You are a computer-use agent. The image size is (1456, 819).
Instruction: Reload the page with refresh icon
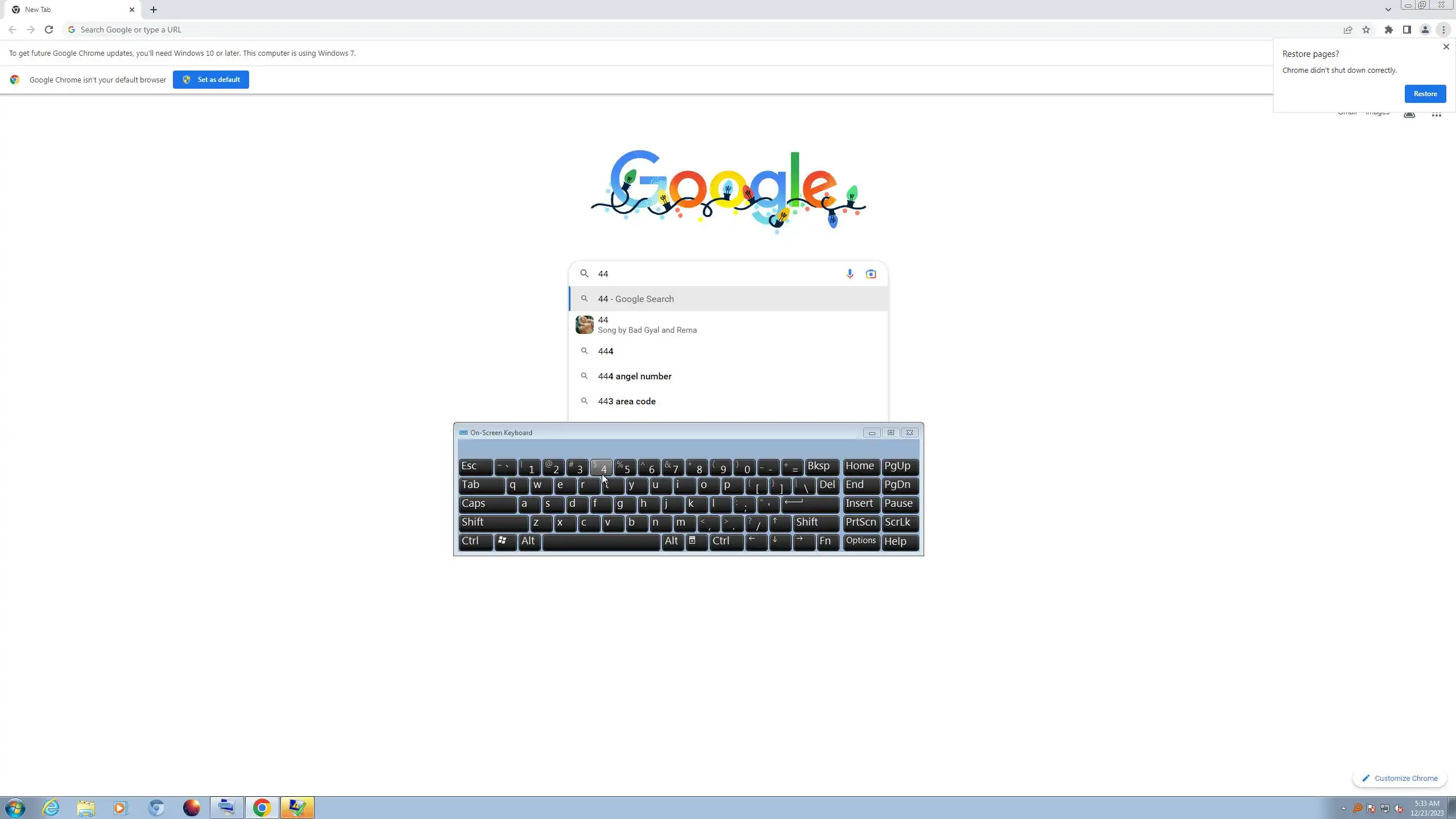49,30
